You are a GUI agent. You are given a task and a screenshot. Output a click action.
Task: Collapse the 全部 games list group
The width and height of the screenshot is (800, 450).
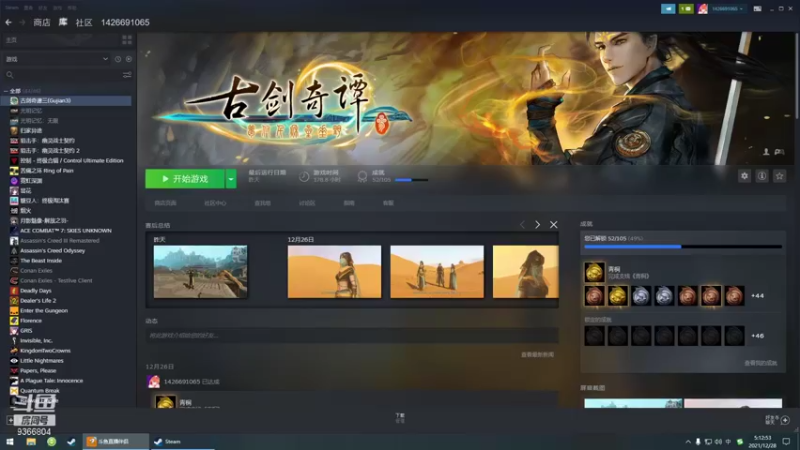6,91
